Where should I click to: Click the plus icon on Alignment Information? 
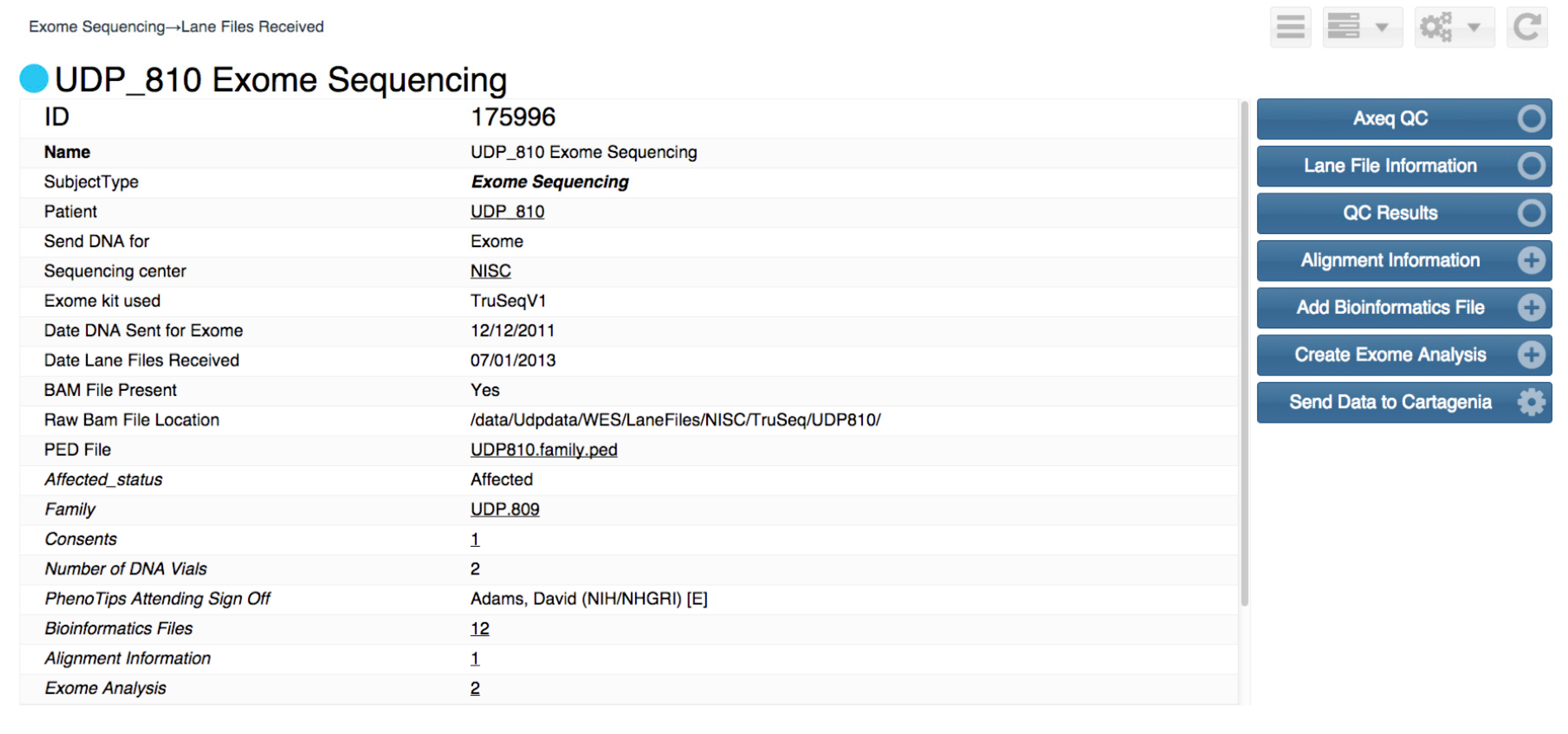tap(1530, 261)
